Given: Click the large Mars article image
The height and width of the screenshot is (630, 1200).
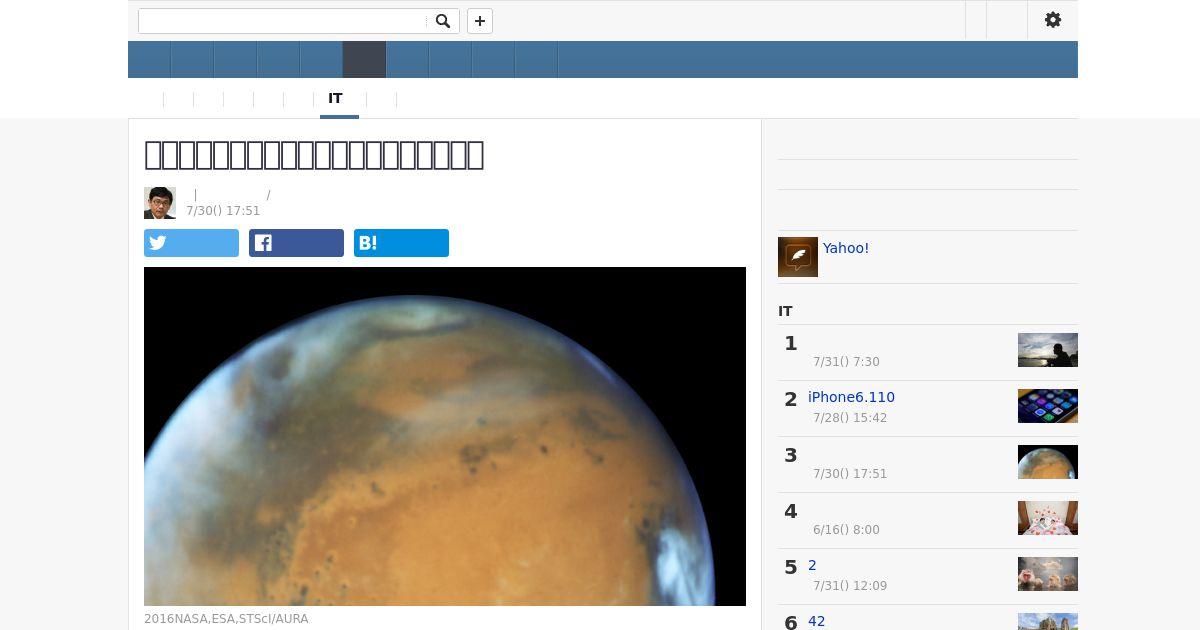Looking at the screenshot, I should coord(445,436).
